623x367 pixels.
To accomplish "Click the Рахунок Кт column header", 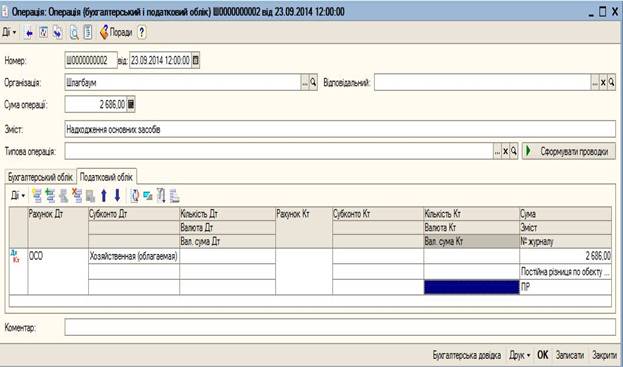I will (304, 227).
